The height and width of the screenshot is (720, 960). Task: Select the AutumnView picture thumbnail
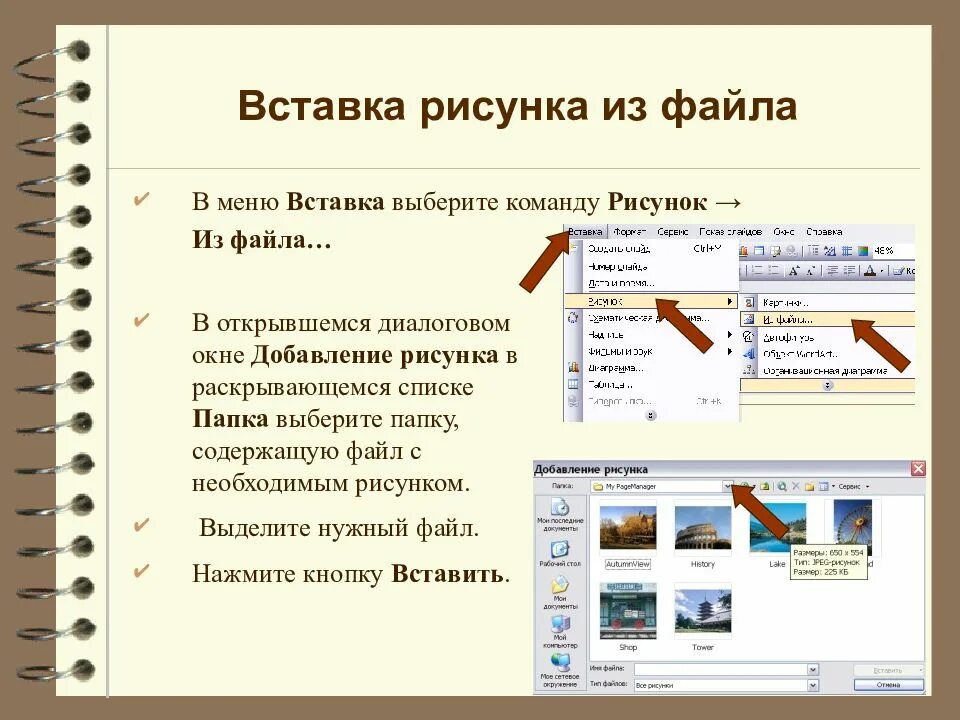point(628,530)
